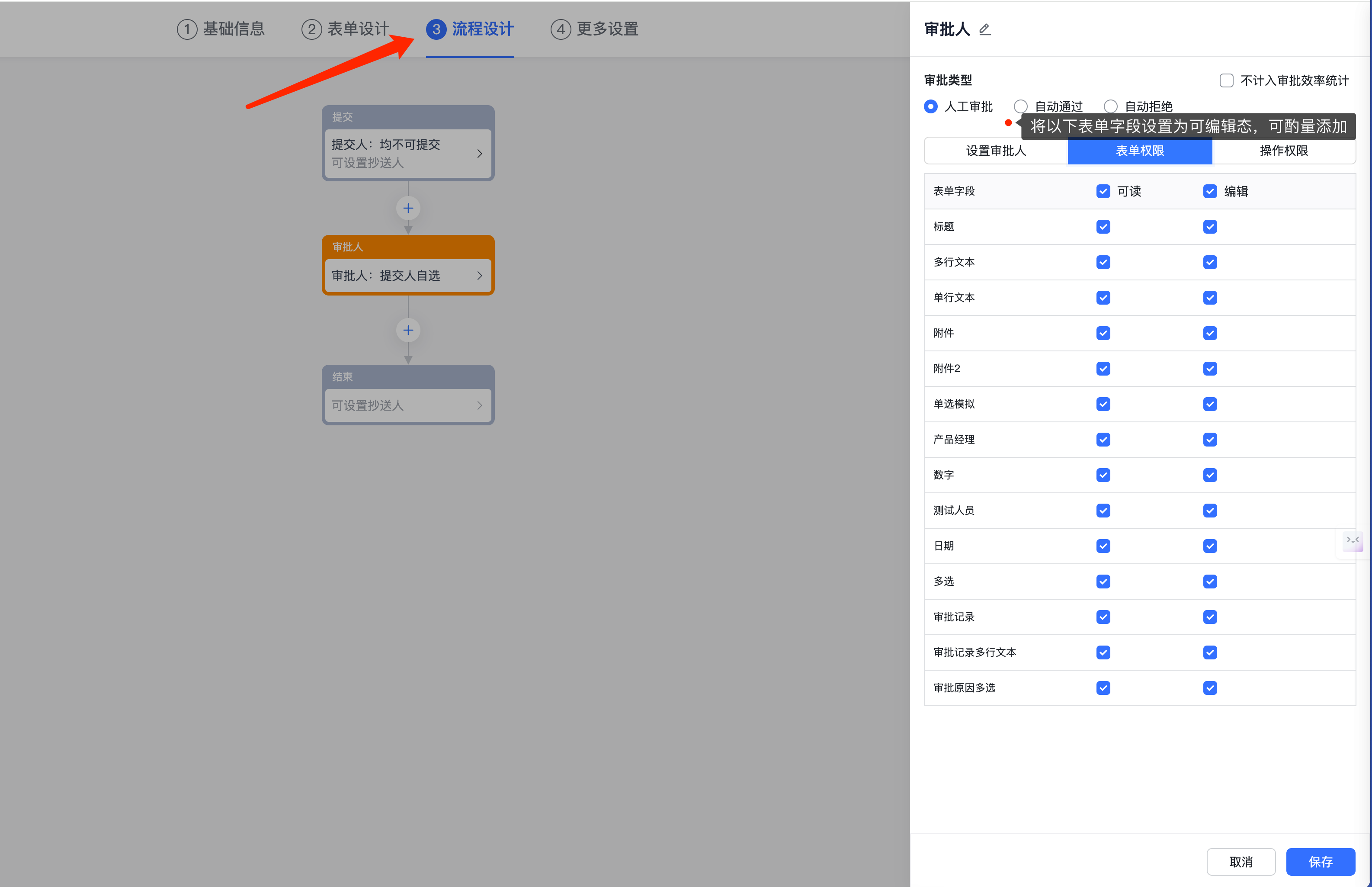Select the 人工审批 radio option
1372x887 pixels.
pos(930,106)
